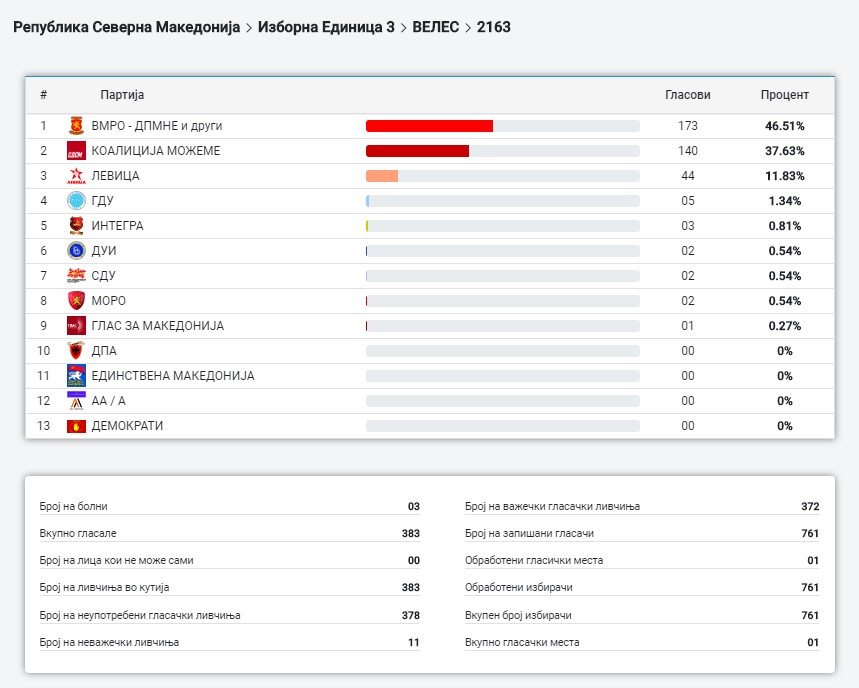The image size is (859, 688).
Task: Click the red ВМРО - ДПМНЕ progress bar
Action: coord(429,126)
